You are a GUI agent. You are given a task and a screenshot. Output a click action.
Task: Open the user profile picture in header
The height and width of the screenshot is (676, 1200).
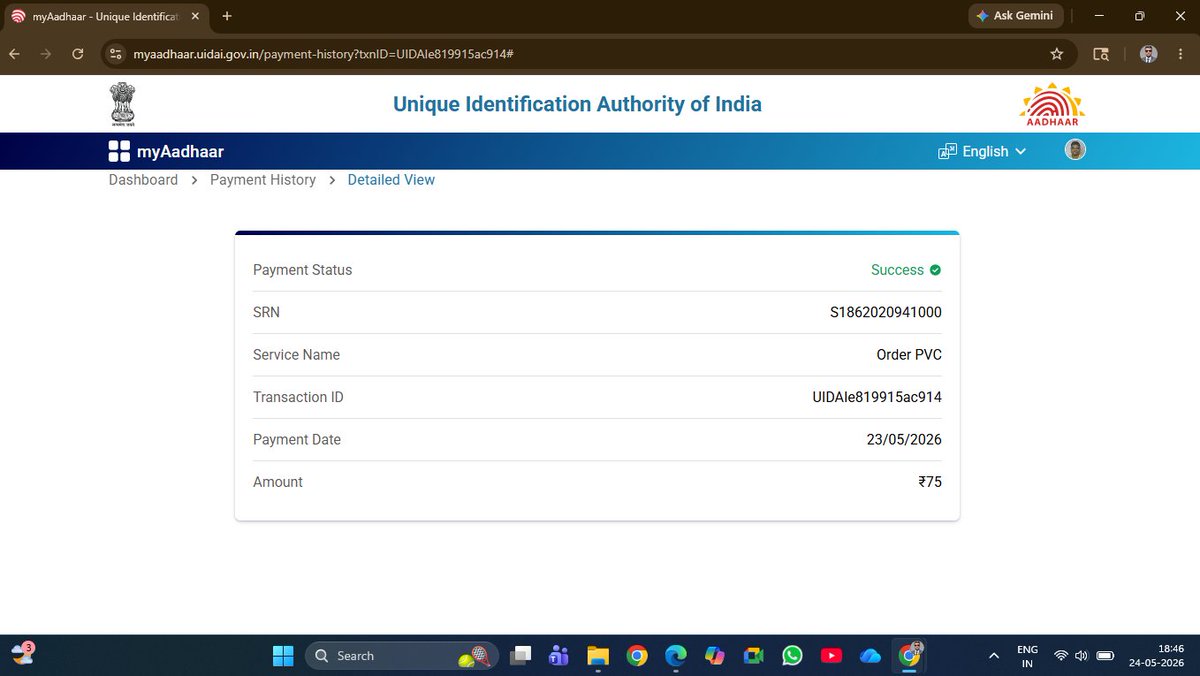[1075, 150]
